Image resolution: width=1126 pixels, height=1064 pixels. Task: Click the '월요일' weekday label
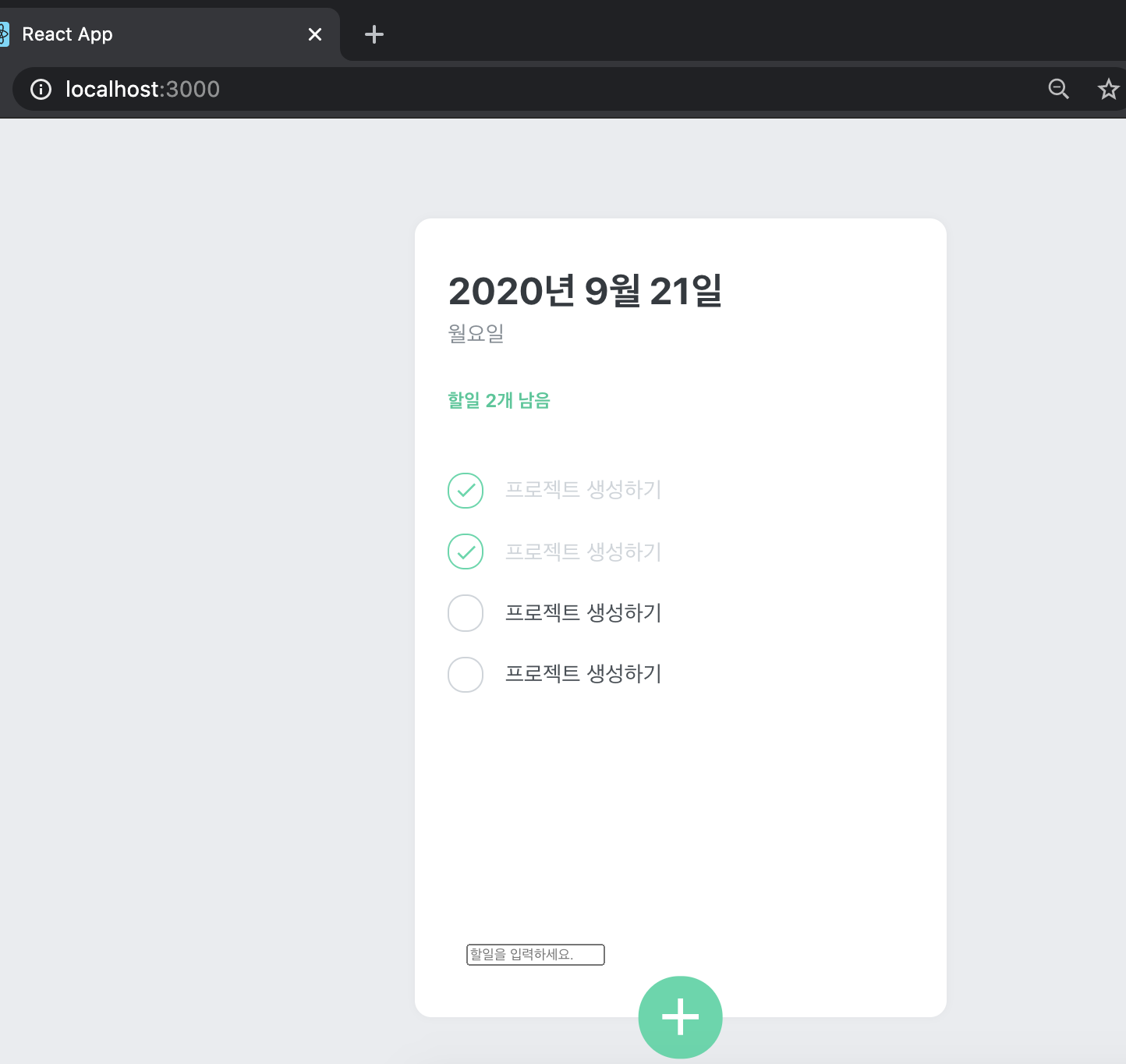[476, 333]
